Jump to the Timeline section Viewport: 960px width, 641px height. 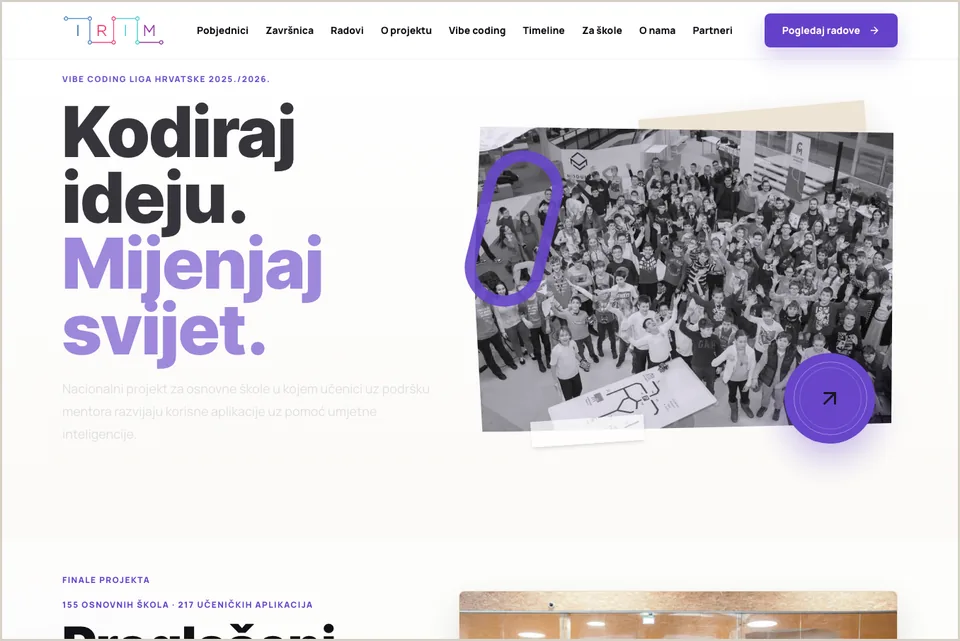click(544, 31)
